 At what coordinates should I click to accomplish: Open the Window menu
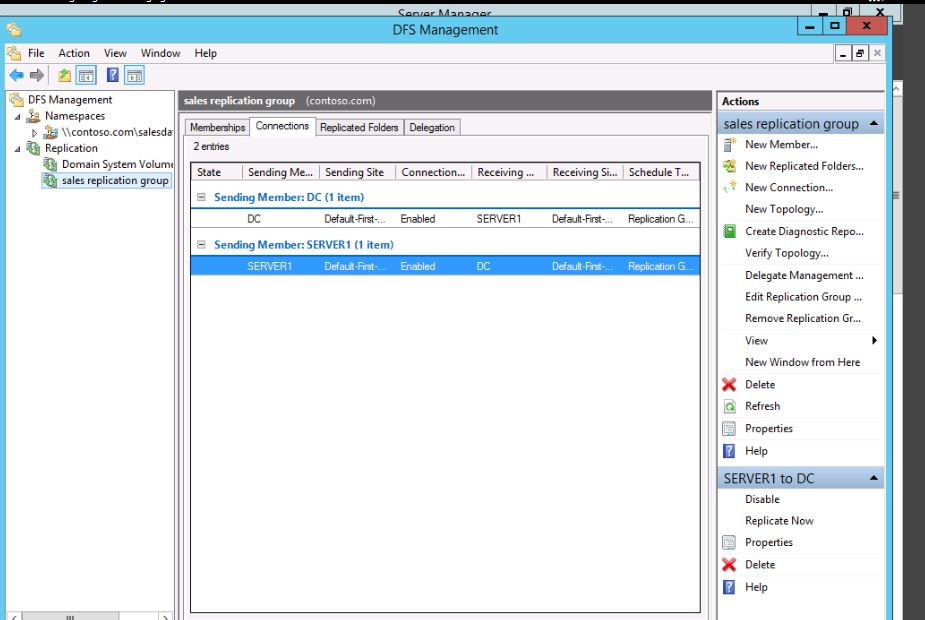pos(160,53)
